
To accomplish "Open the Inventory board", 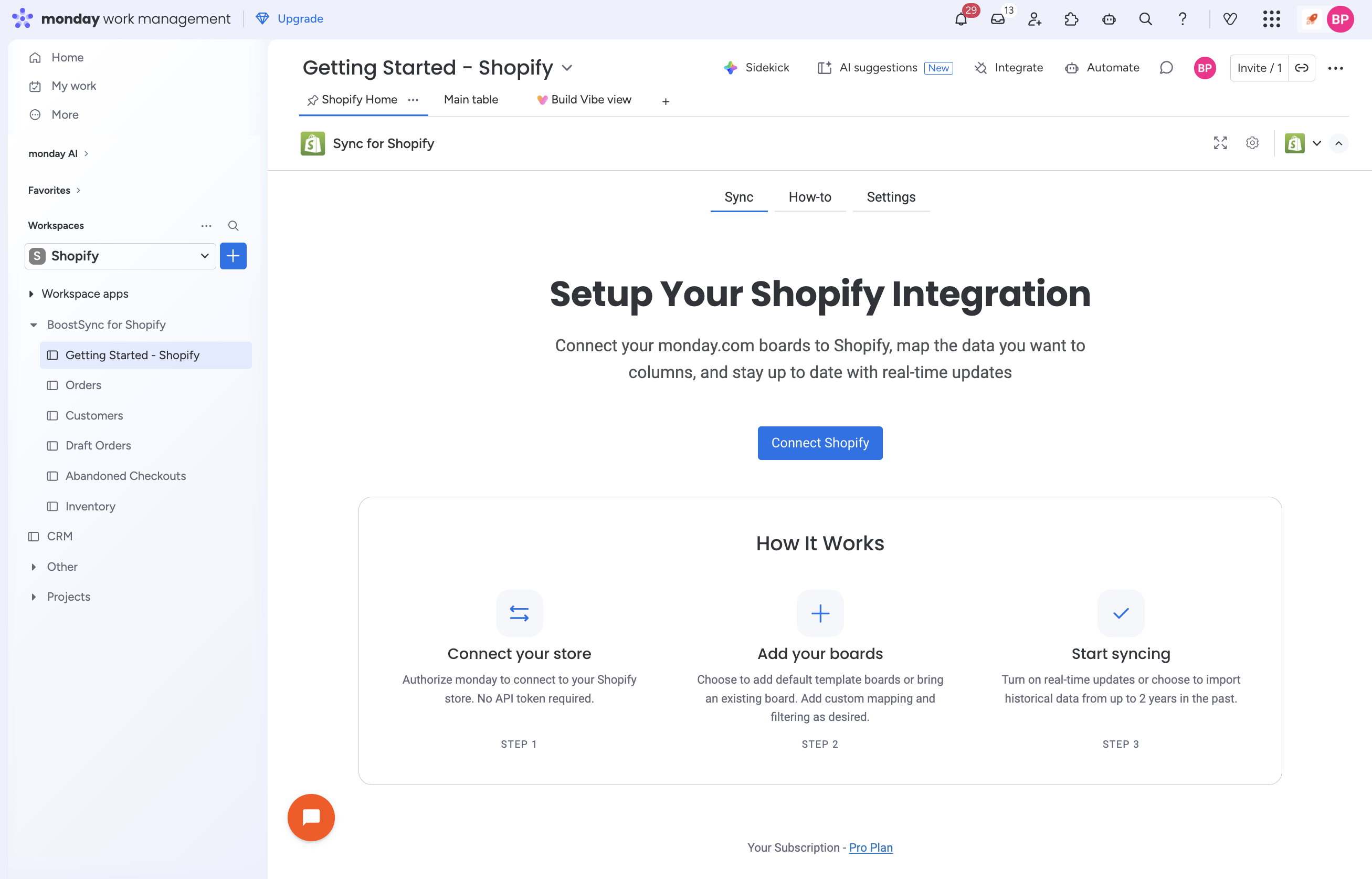I will pos(90,506).
